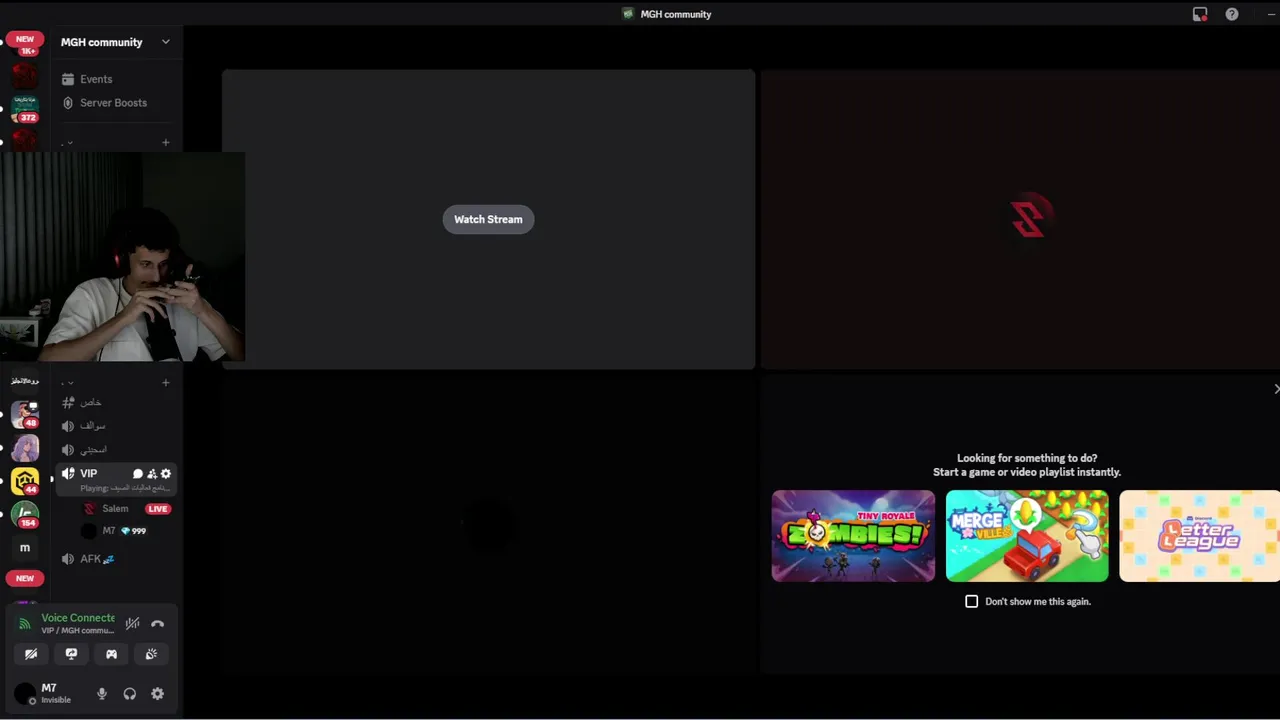
Task: Open the green server icon with the 154 badge
Action: click(25, 514)
